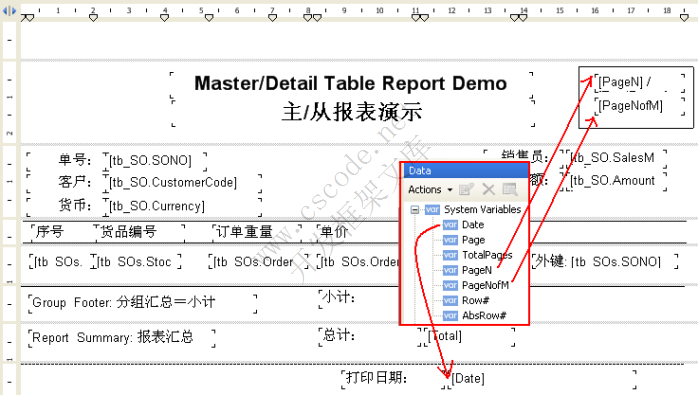Image resolution: width=698 pixels, height=396 pixels.
Task: Click the System Variables var icon
Action: point(432,210)
